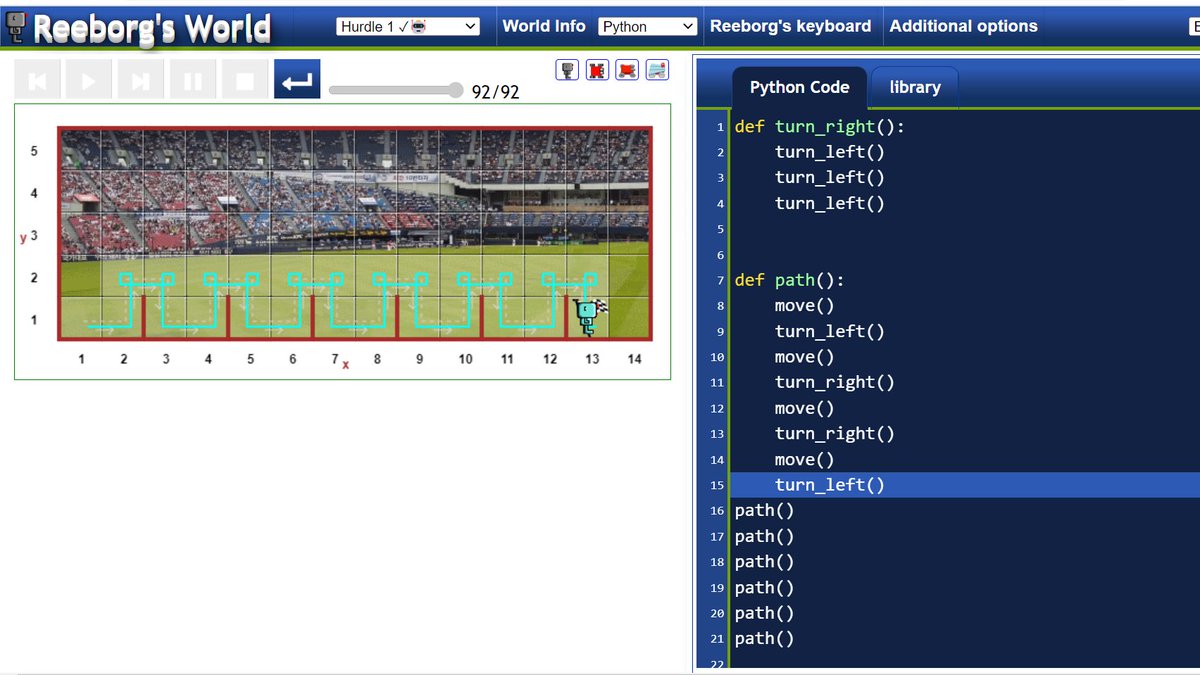Click turn_right() on line 11
This screenshot has width=1200, height=675.
click(x=835, y=382)
